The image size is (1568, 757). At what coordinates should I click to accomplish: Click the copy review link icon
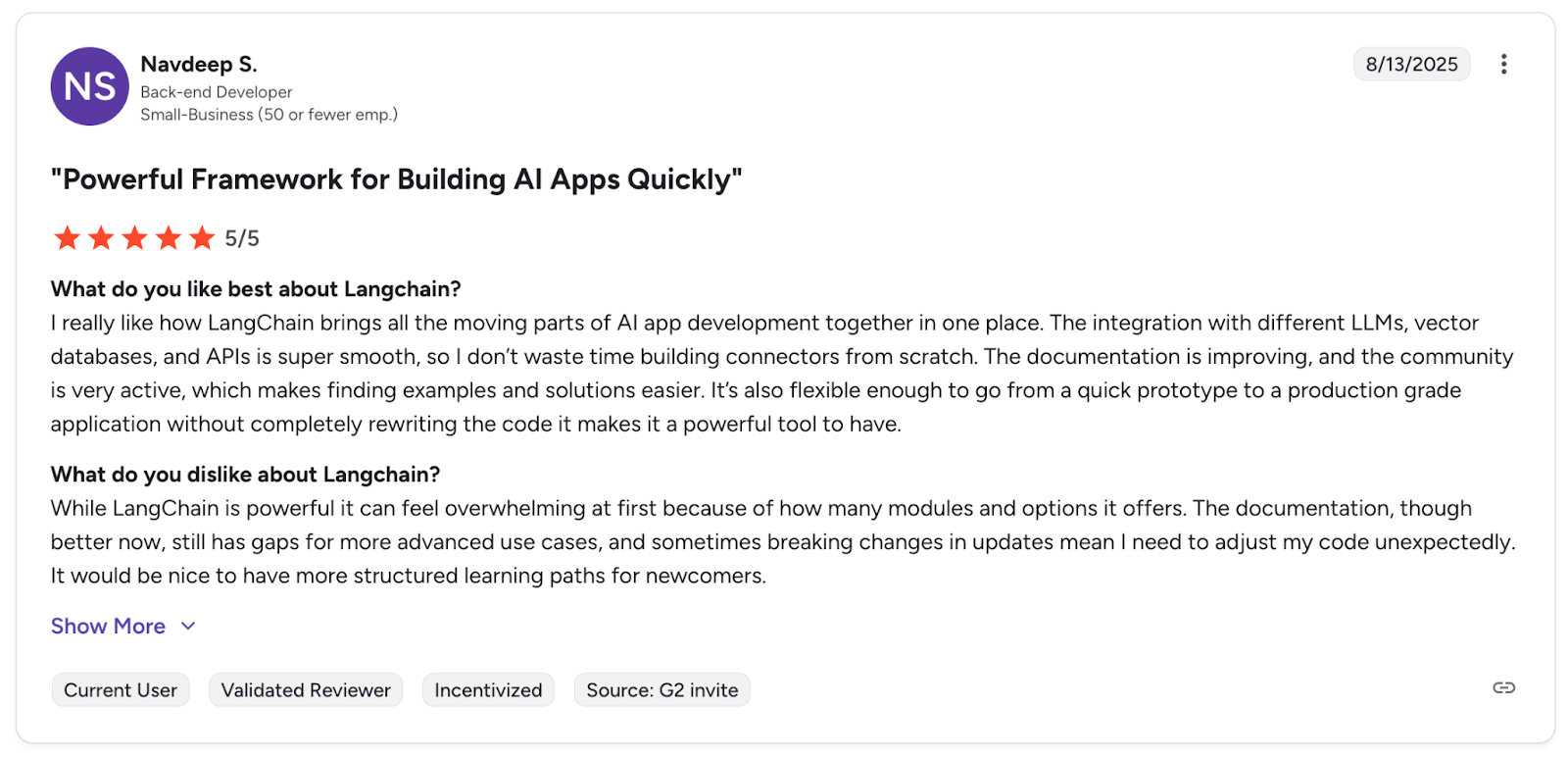pos(1503,687)
